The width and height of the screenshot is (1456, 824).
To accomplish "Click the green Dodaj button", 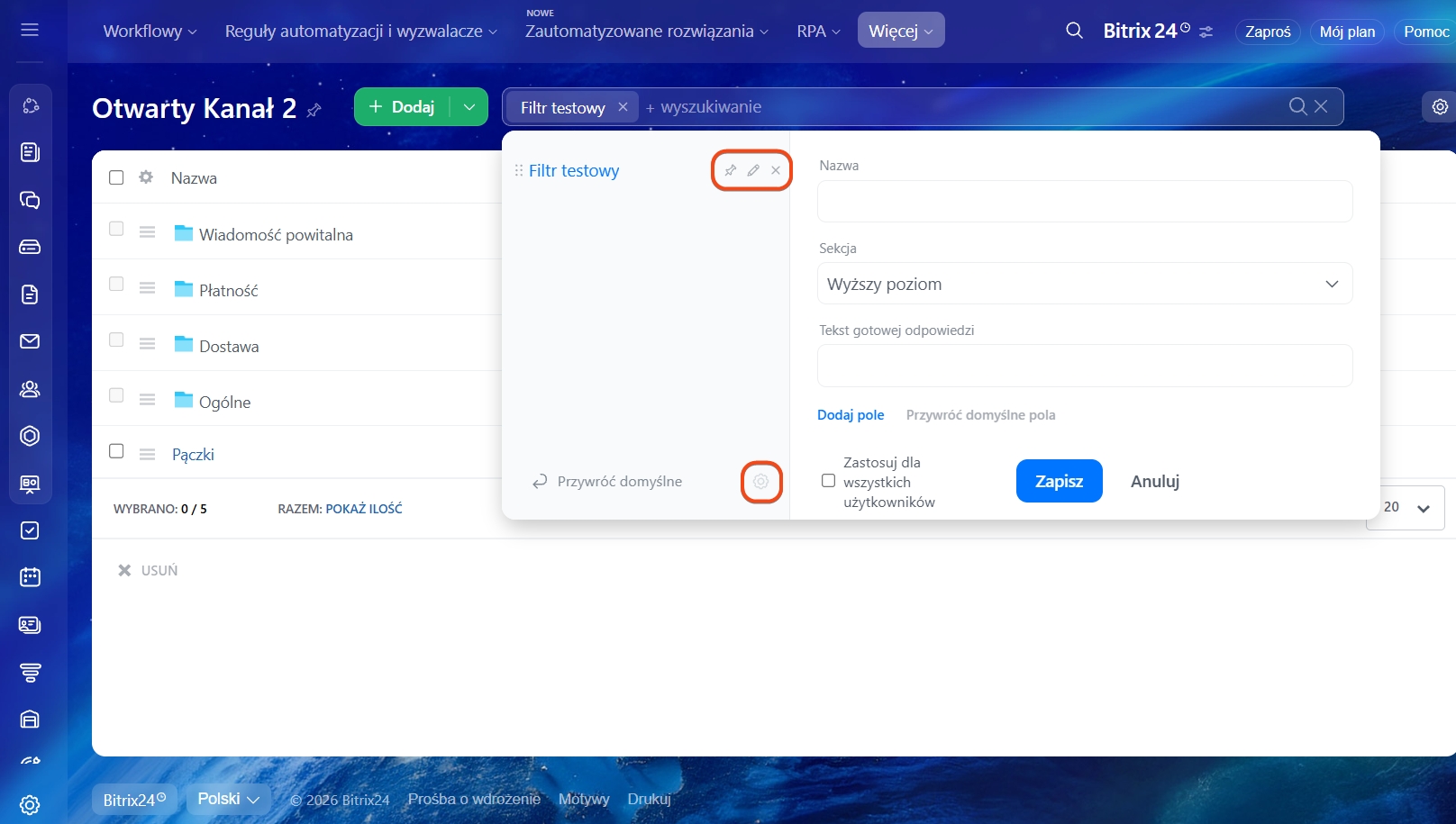I will [402, 106].
